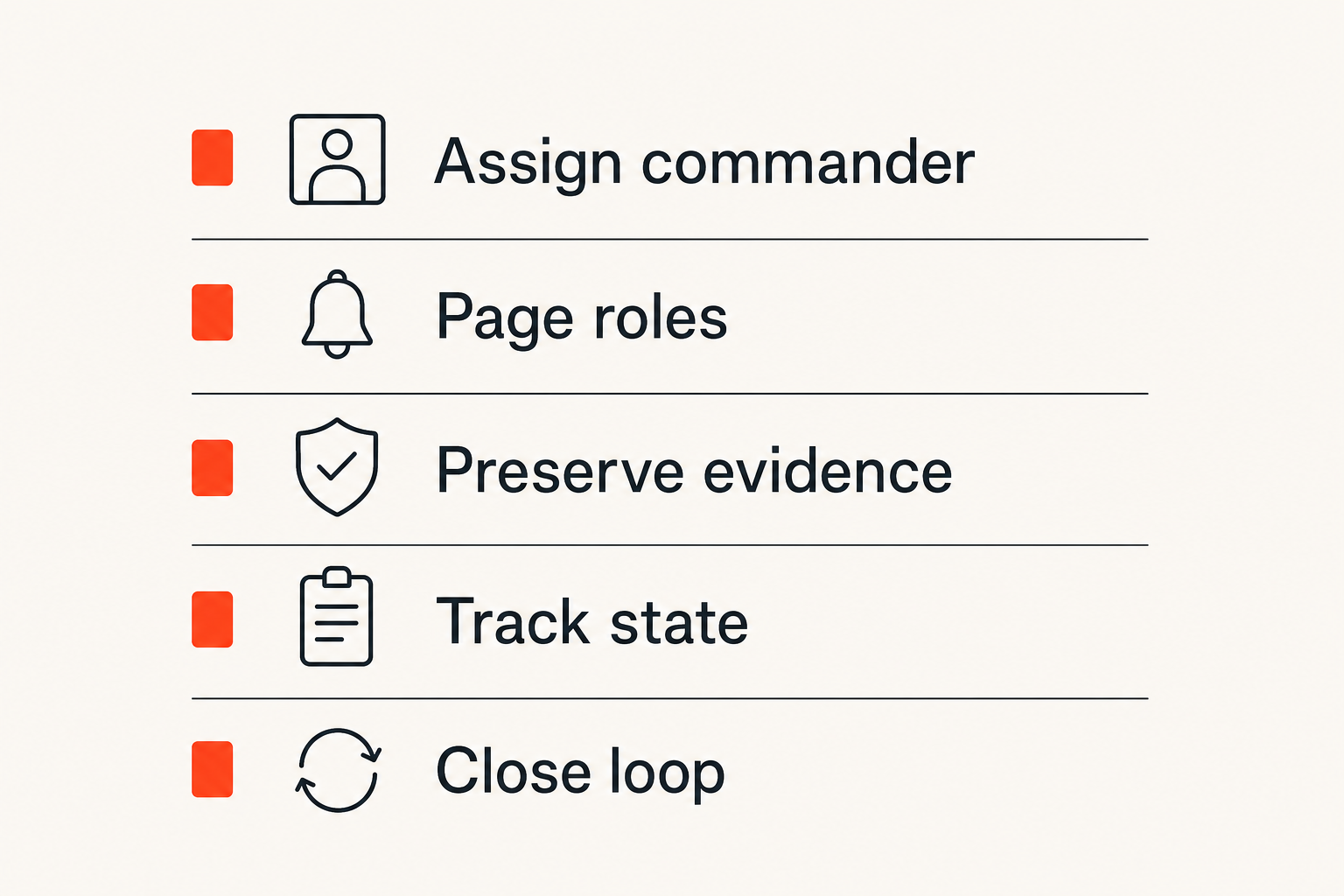This screenshot has height=896, width=1344.
Task: Toggle the red marker beside Page roles
Action: click(x=213, y=312)
